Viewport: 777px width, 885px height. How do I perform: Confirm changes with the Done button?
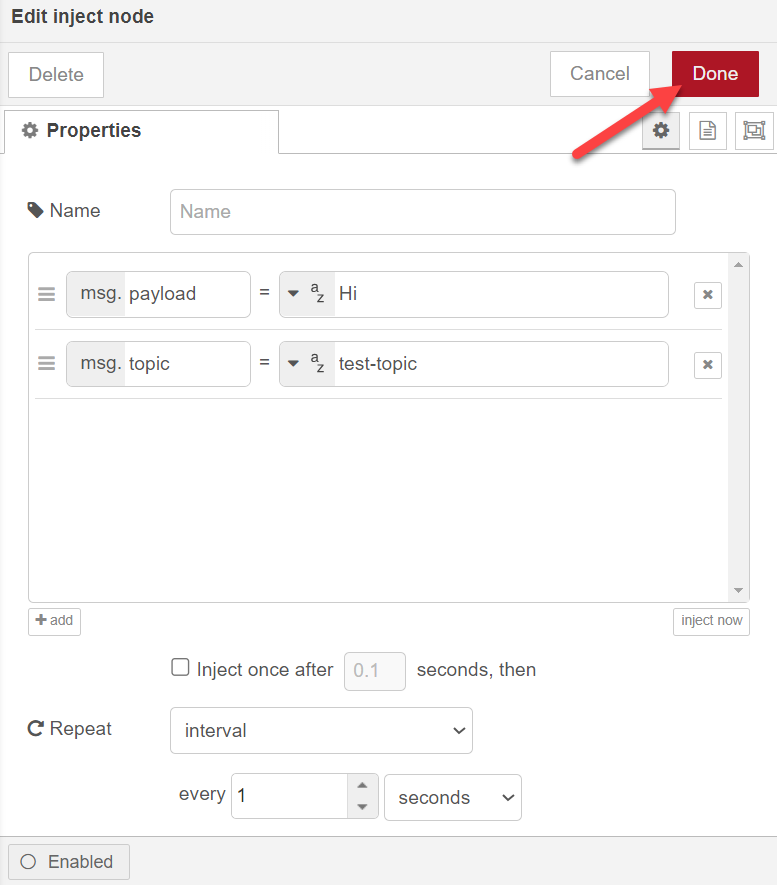(714, 73)
